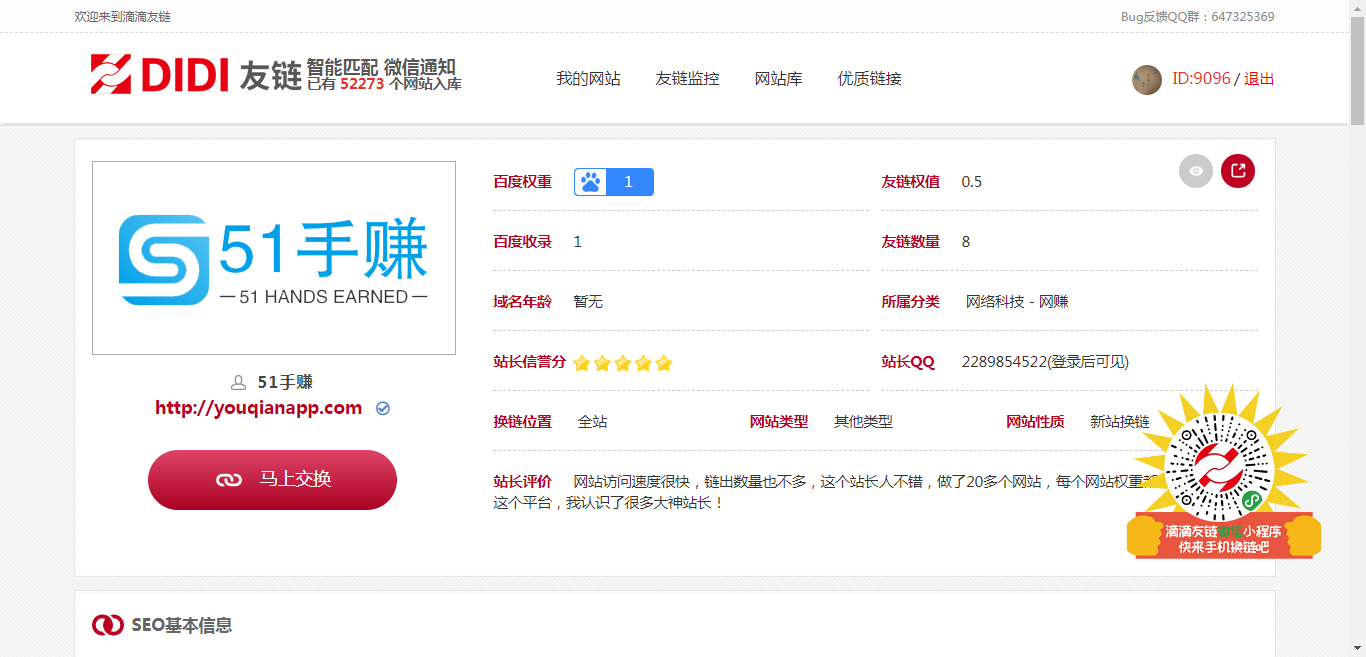This screenshot has width=1366, height=657.
Task: Click the 换链位置 value 全站
Action: 592,422
